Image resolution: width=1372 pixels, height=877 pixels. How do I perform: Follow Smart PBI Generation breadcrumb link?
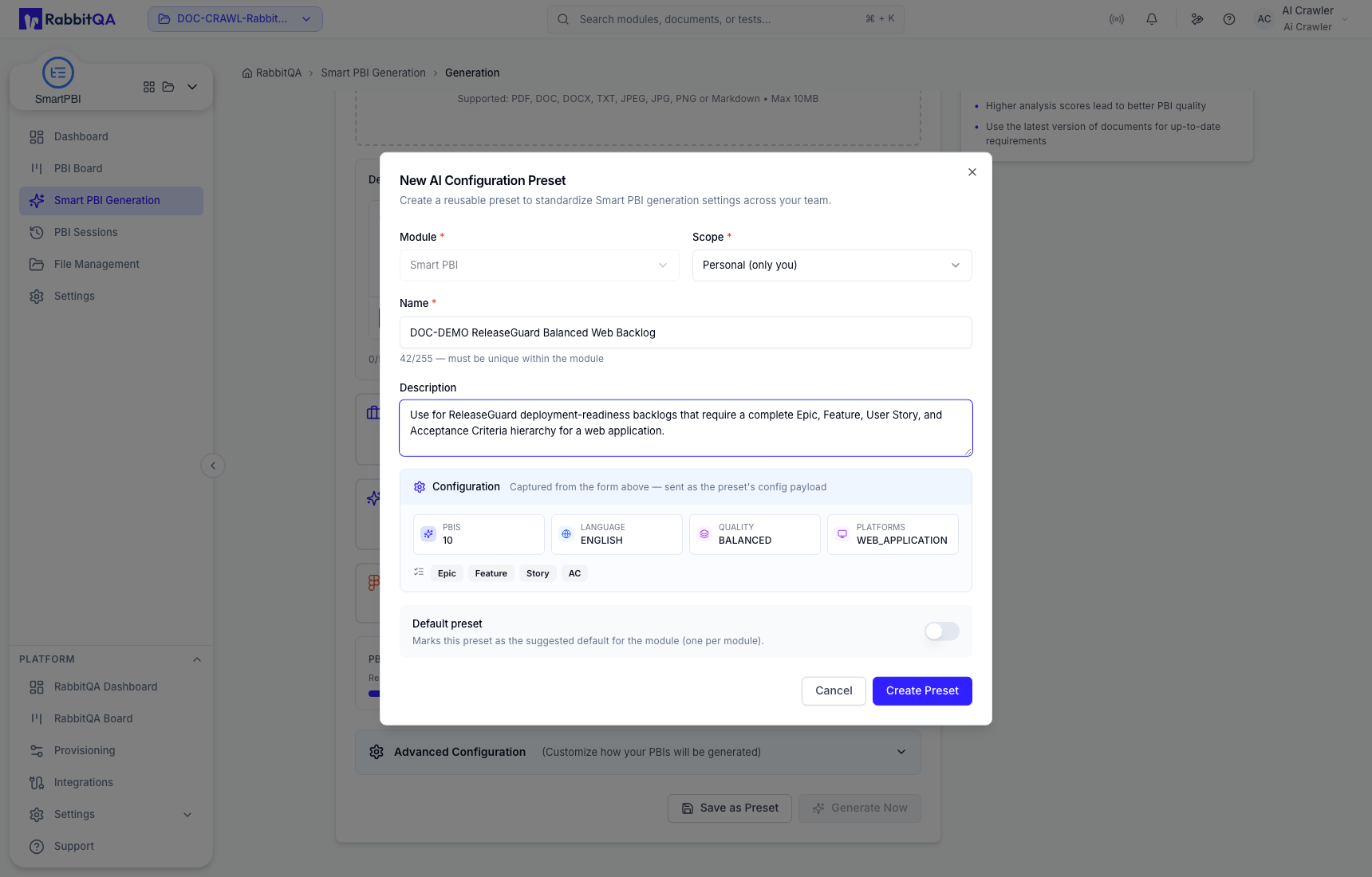(x=373, y=73)
